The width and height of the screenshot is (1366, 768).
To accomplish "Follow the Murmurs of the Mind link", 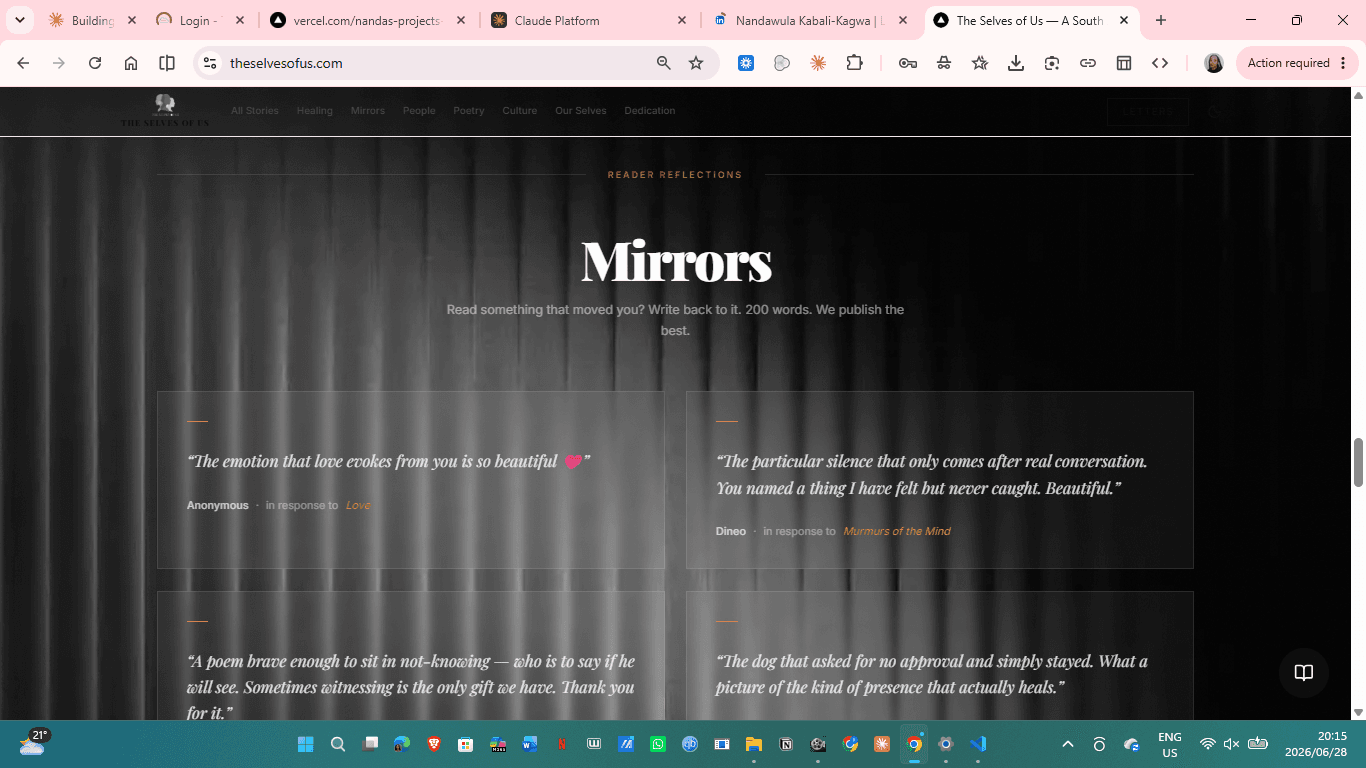I will 897,531.
